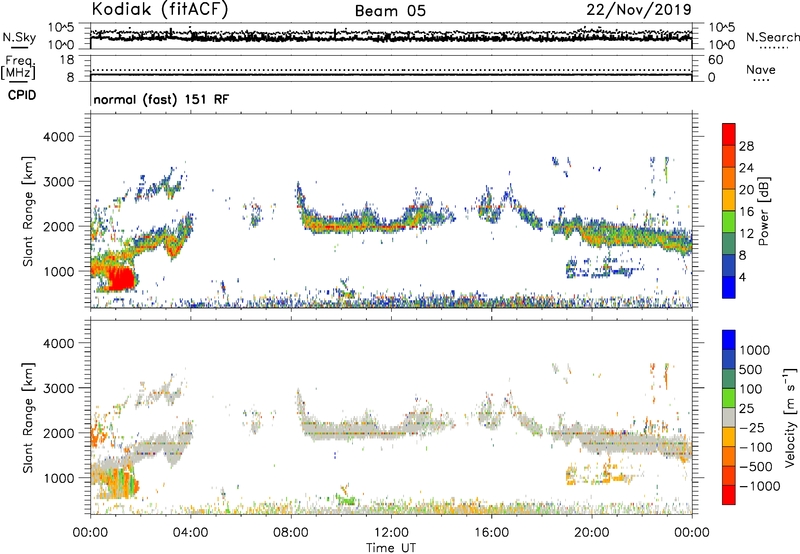Click the '08:00' time tick label
The width and height of the screenshot is (800, 554).
pos(291,533)
